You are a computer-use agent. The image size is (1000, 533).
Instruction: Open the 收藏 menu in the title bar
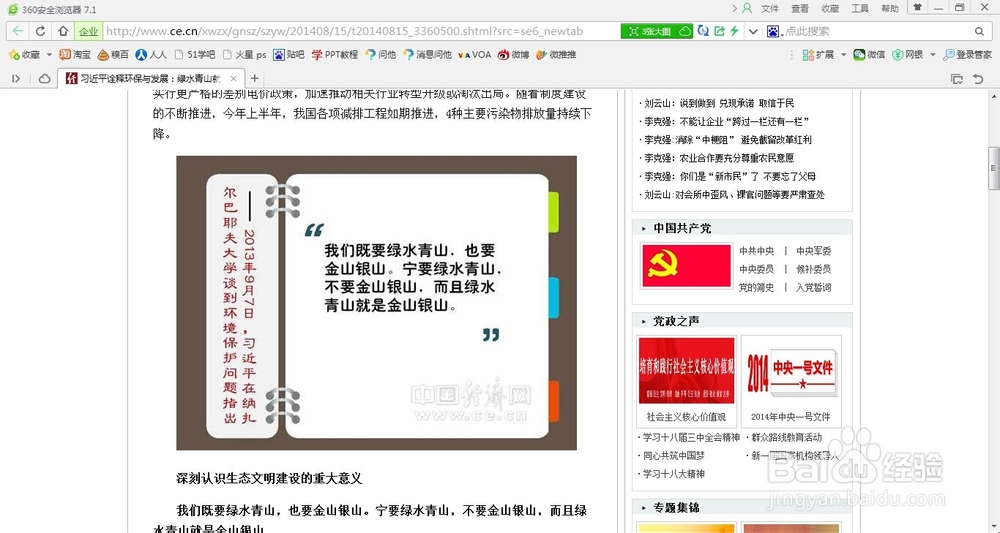[x=830, y=8]
